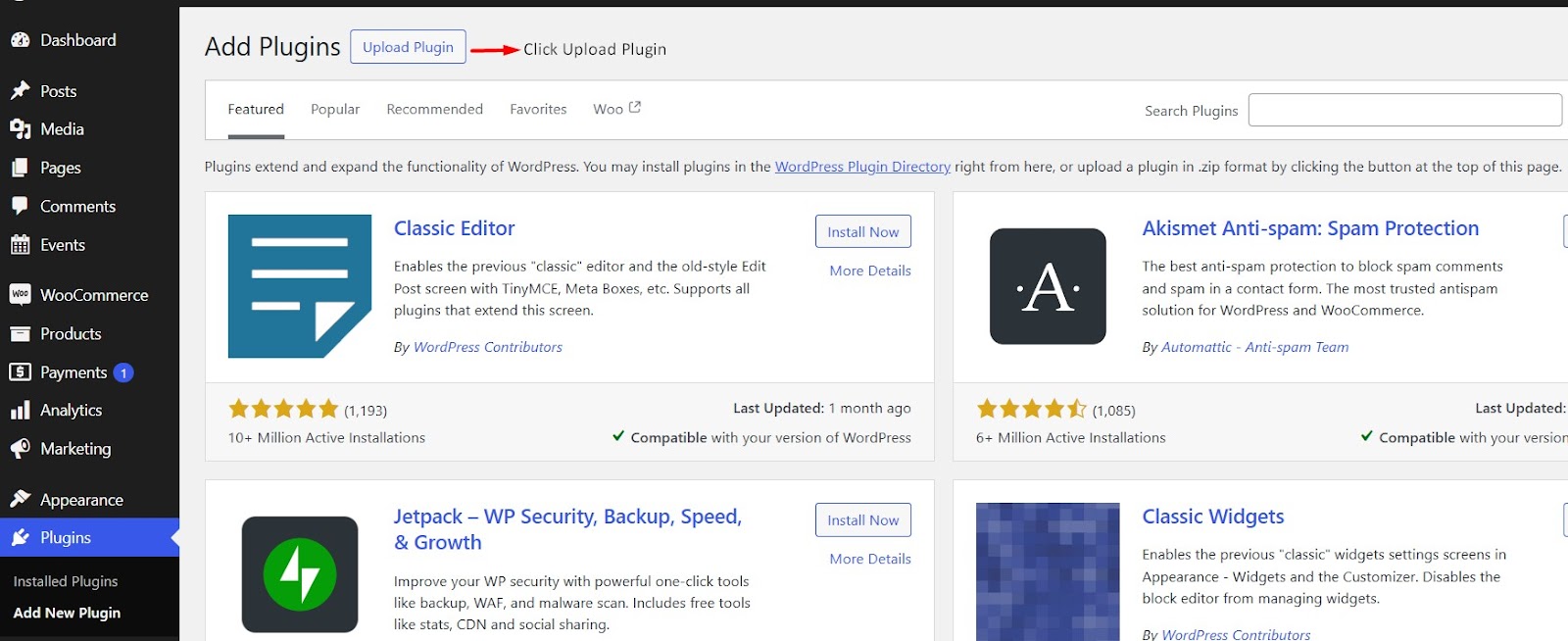Screen dimensions: 1568x641
Task: Click the WooCommerce logo icon
Action: pyautogui.click(x=20, y=294)
